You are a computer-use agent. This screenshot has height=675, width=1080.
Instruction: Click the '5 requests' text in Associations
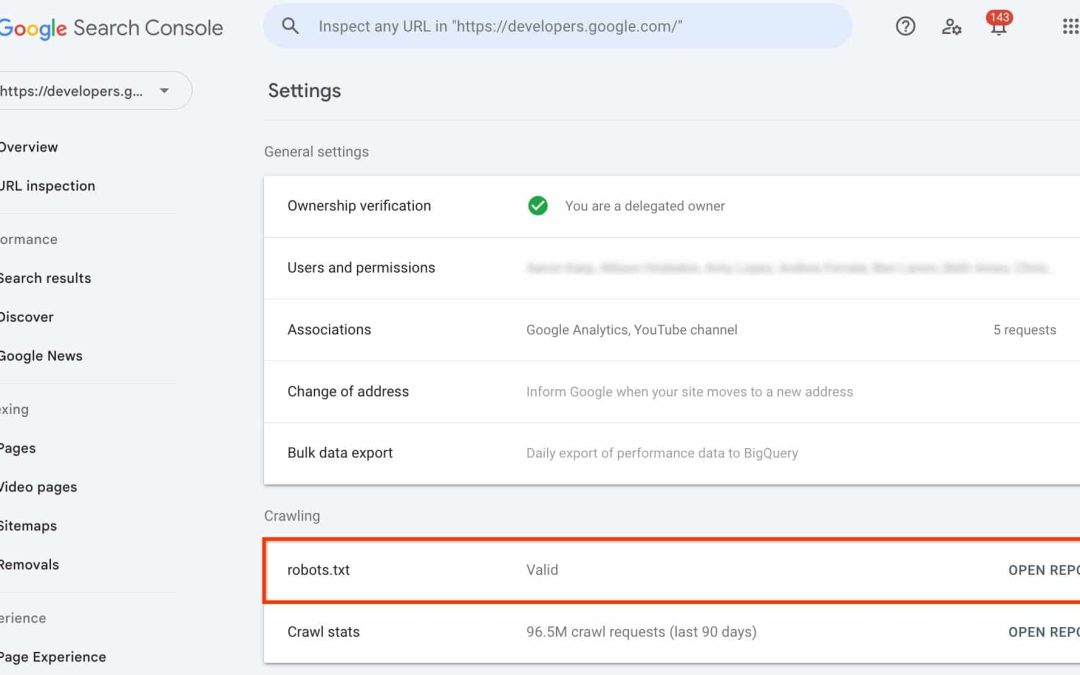click(x=1024, y=330)
